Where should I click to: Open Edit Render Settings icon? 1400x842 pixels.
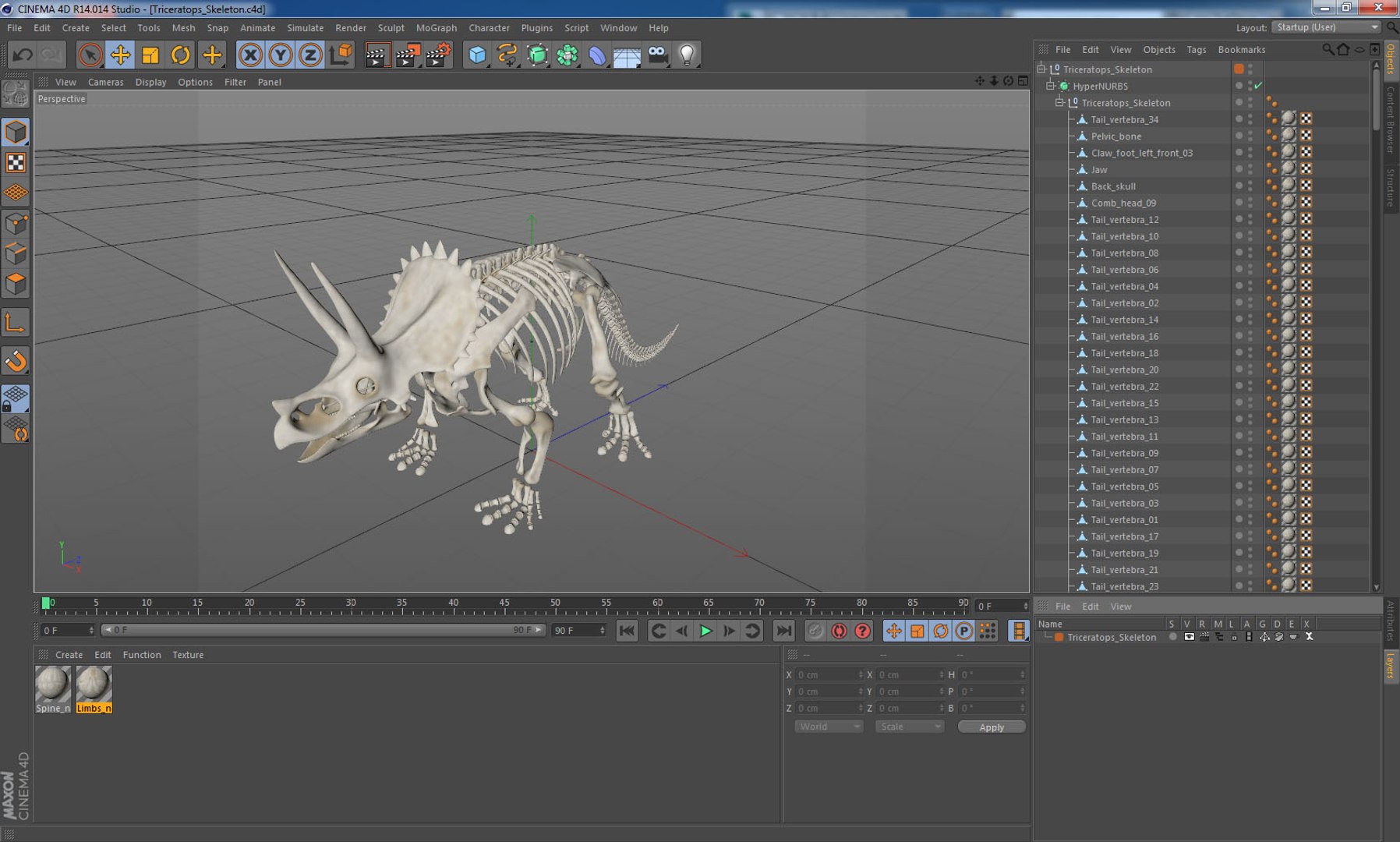point(439,55)
